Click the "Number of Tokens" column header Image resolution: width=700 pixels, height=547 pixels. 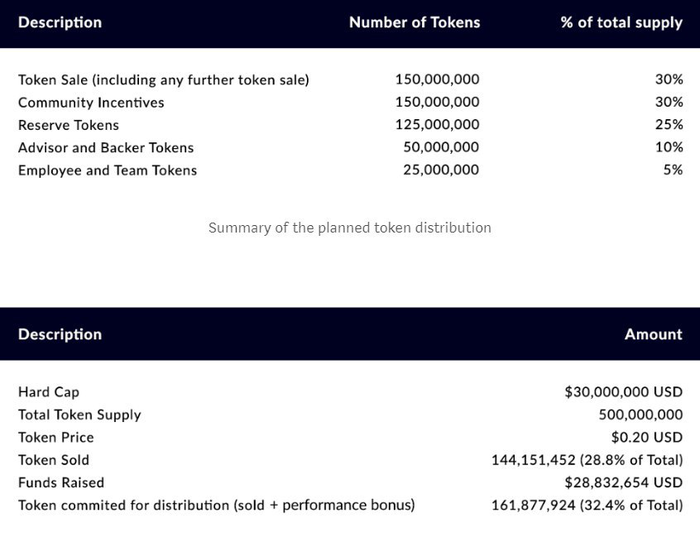[x=414, y=22]
